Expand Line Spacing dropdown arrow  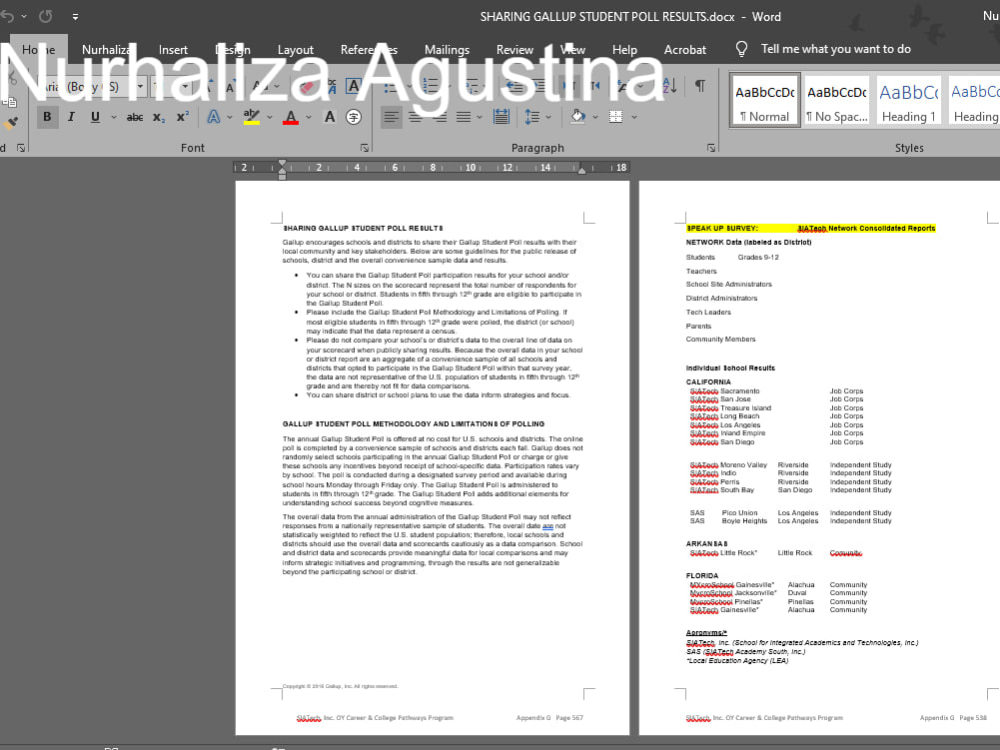click(x=548, y=117)
